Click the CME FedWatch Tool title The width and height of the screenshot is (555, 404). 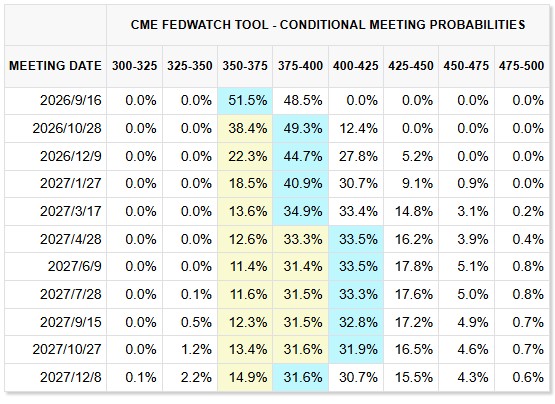(328, 25)
